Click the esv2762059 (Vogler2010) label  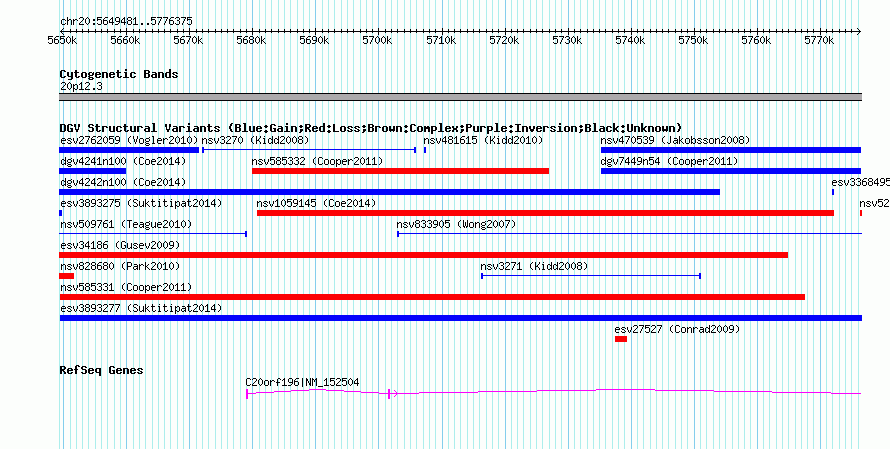[129, 140]
